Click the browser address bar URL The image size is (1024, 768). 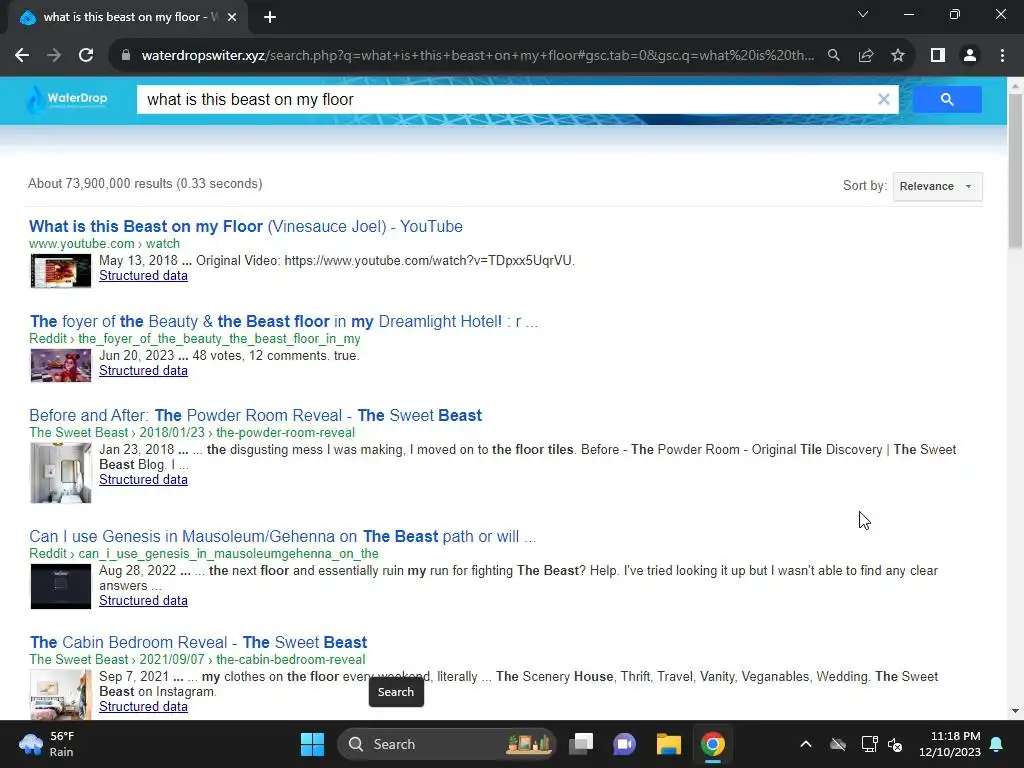coord(477,56)
